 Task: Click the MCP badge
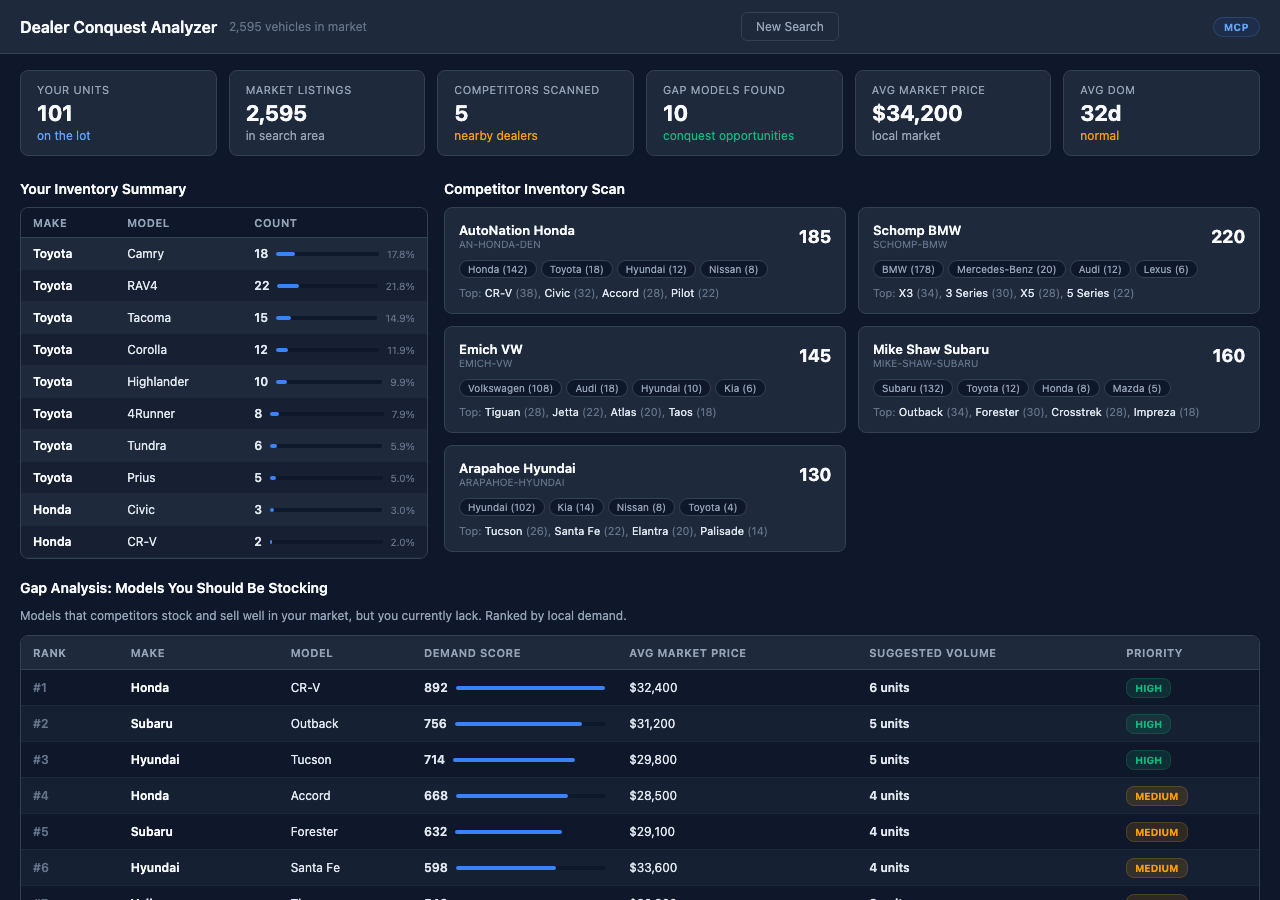tap(1236, 27)
